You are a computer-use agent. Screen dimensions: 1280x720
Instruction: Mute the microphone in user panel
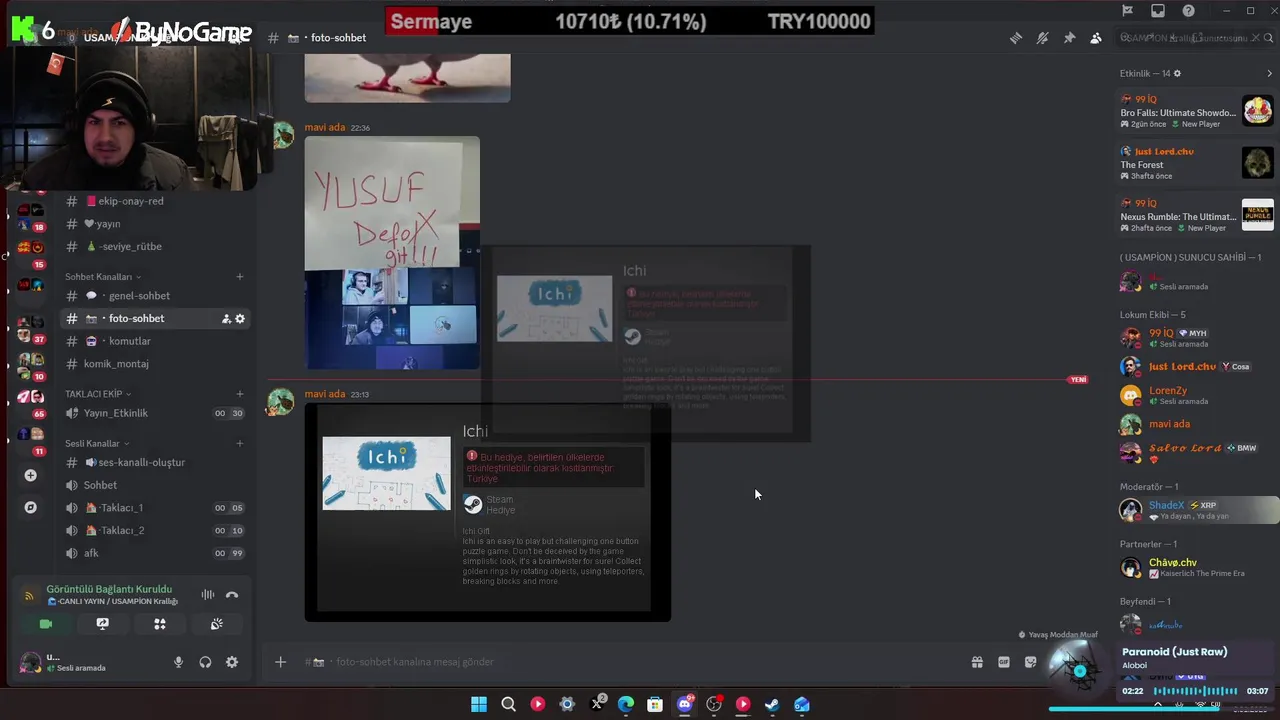coord(179,662)
